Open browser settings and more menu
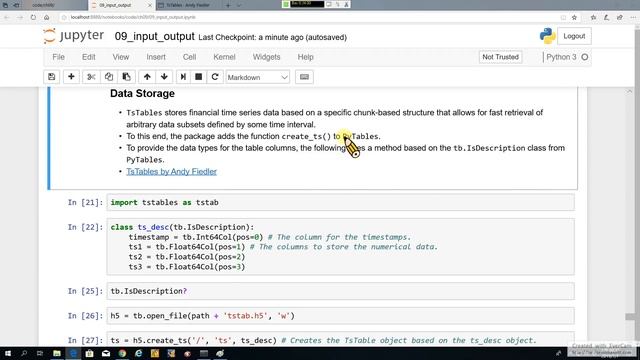 pos(633,17)
